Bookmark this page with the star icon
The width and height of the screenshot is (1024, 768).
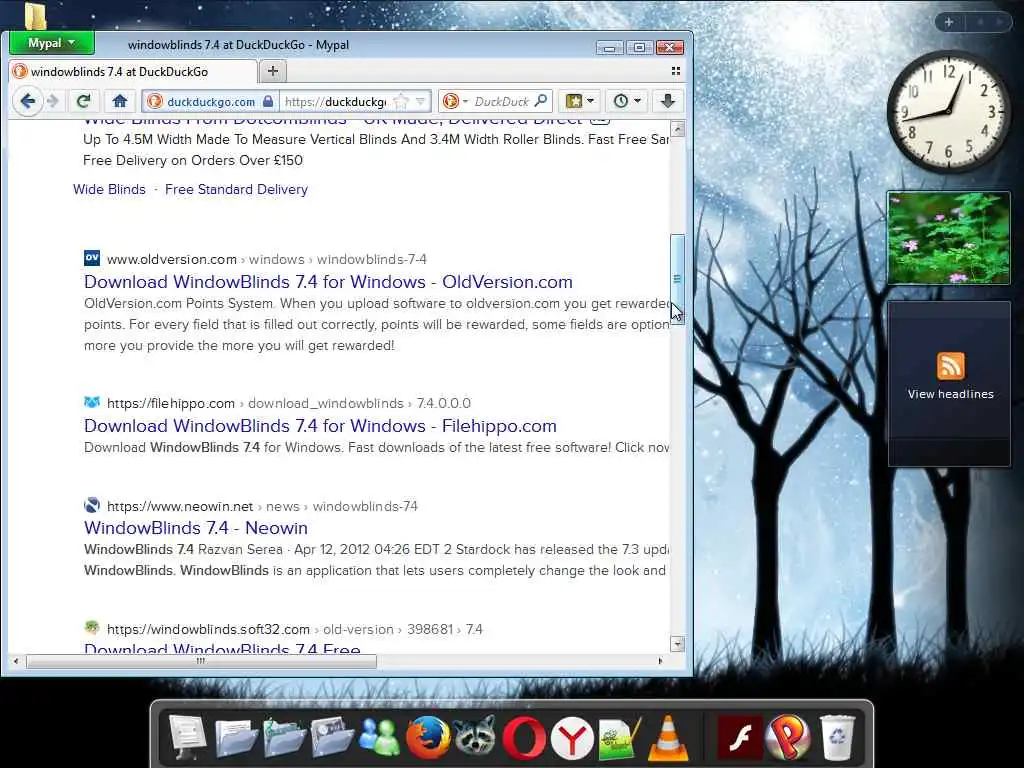click(401, 102)
